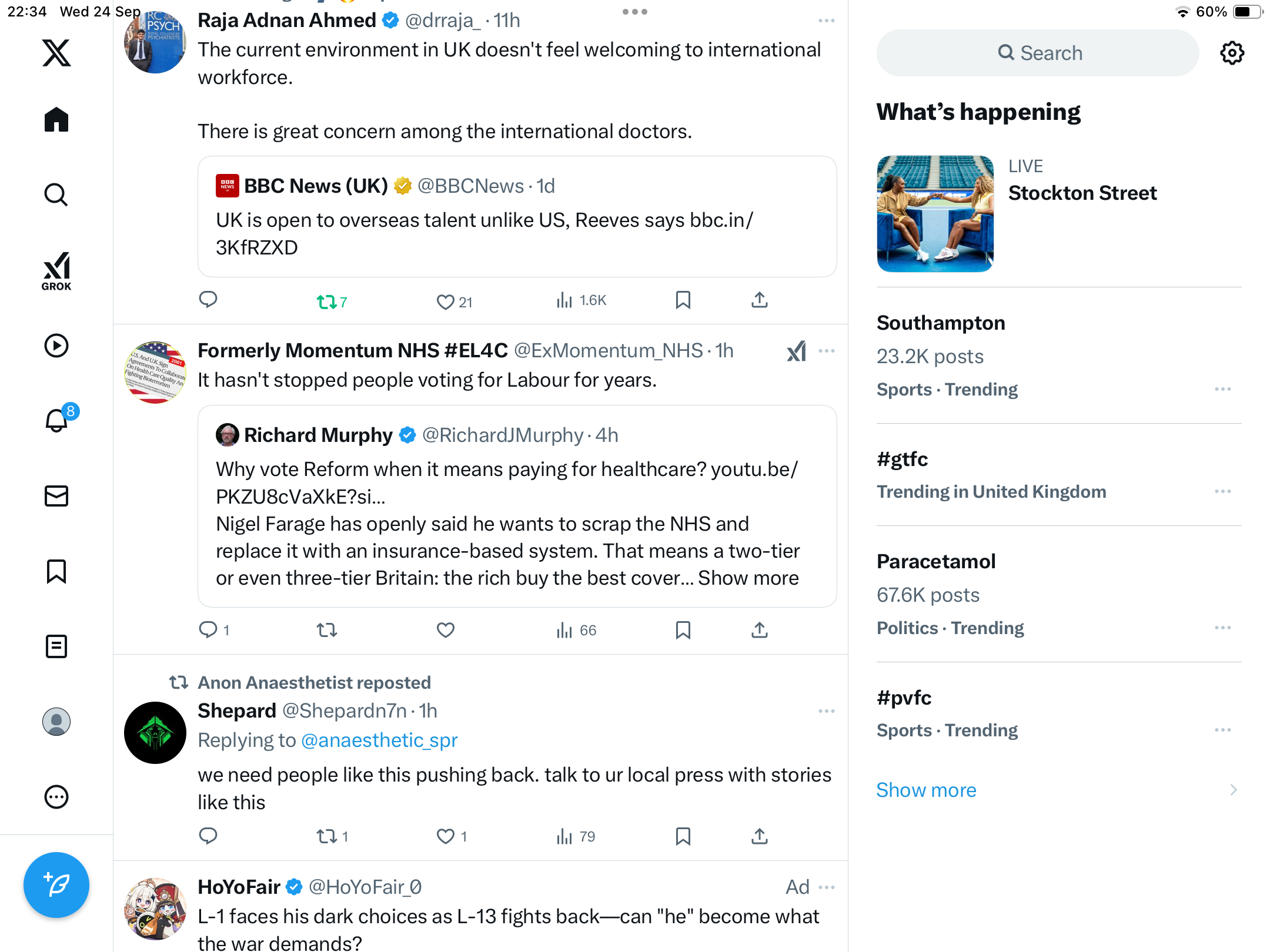This screenshot has height=952, width=1270.
Task: Tap the compose post button
Action: [x=56, y=884]
